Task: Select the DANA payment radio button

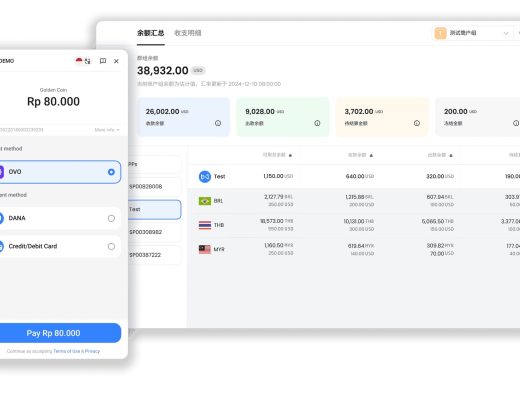Action: click(111, 218)
